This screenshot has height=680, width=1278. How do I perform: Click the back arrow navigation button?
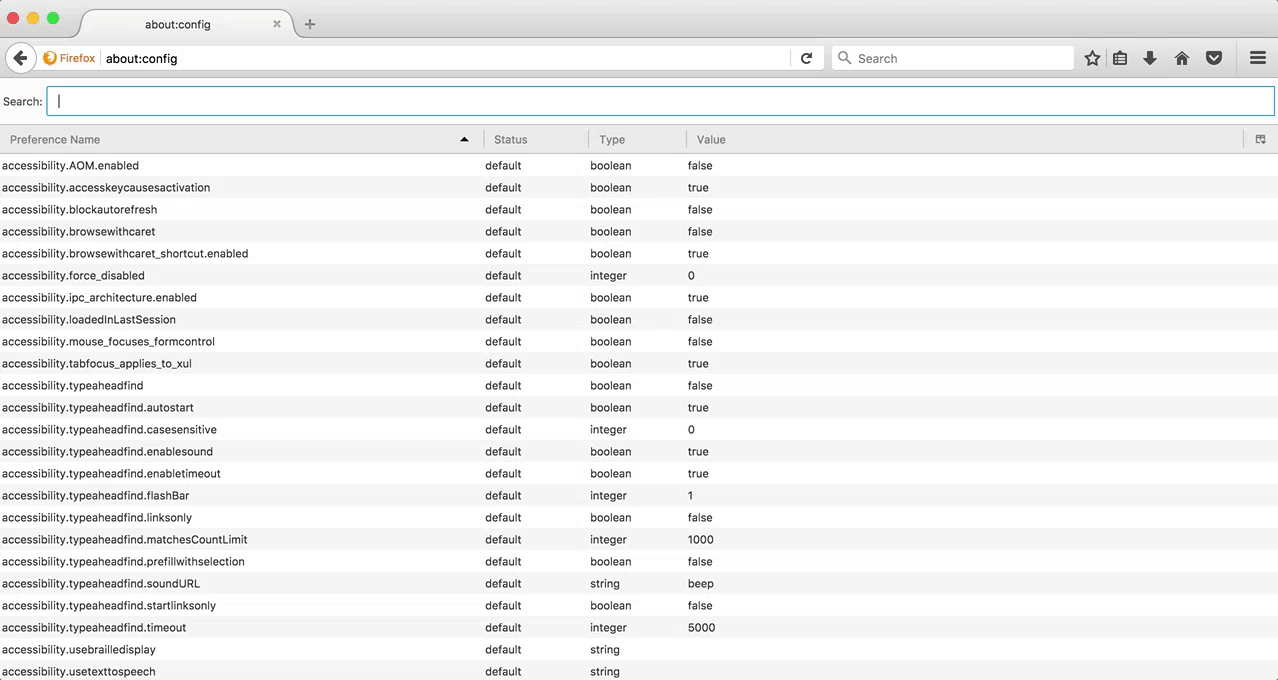click(x=20, y=58)
